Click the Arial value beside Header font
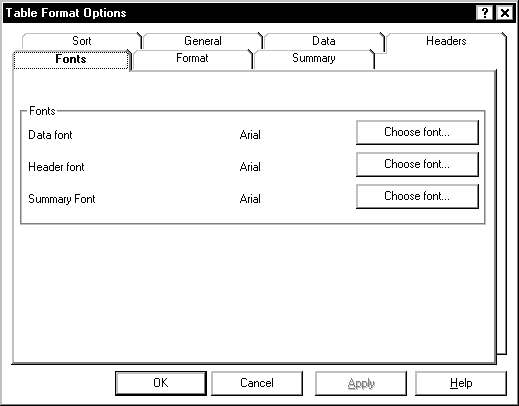 click(x=250, y=167)
